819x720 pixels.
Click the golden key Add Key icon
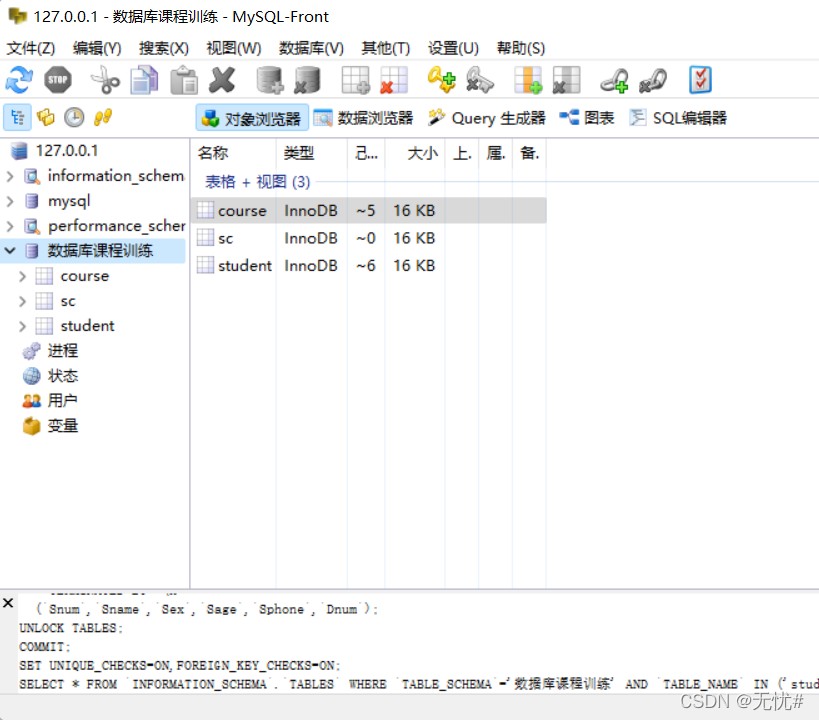(441, 80)
